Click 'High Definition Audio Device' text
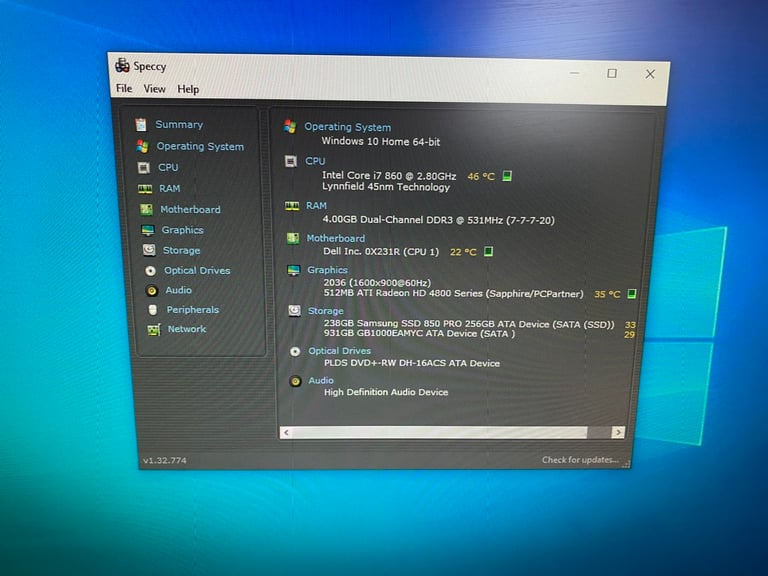Viewport: 768px width, 576px height. tap(386, 392)
